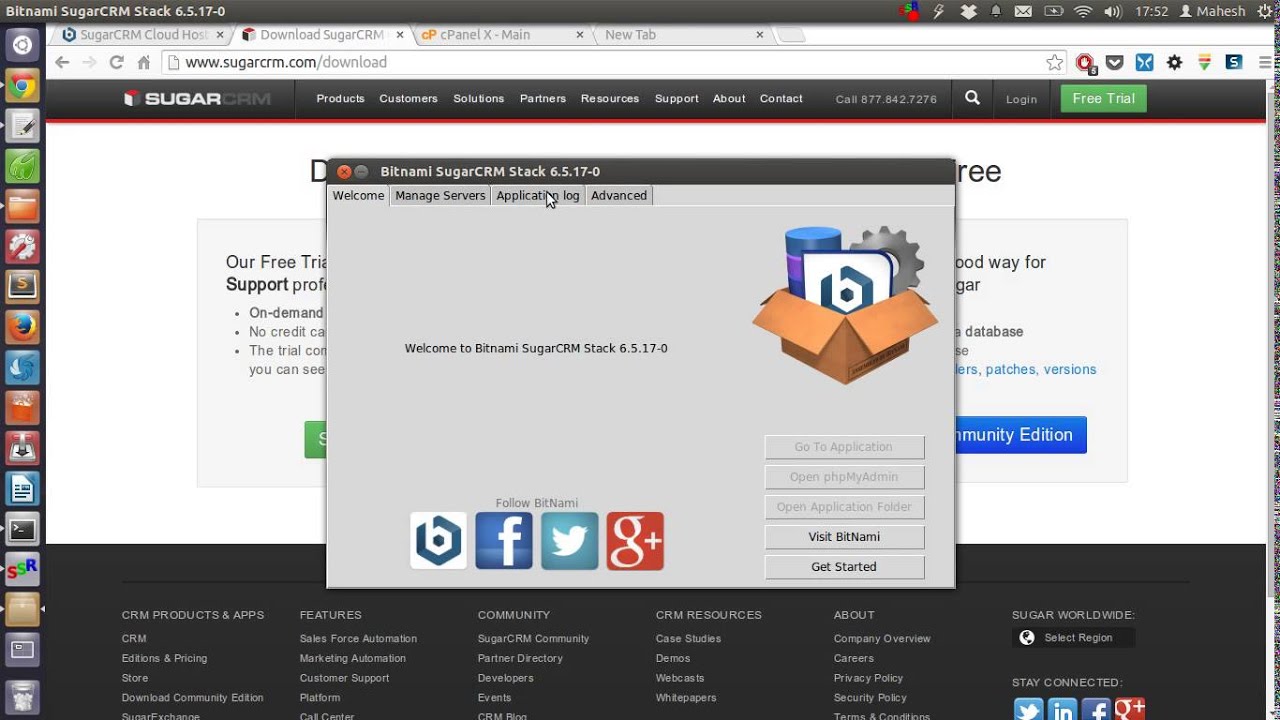This screenshot has width=1280, height=720.
Task: Launch Google Chrome from the launcher
Action: [x=22, y=87]
